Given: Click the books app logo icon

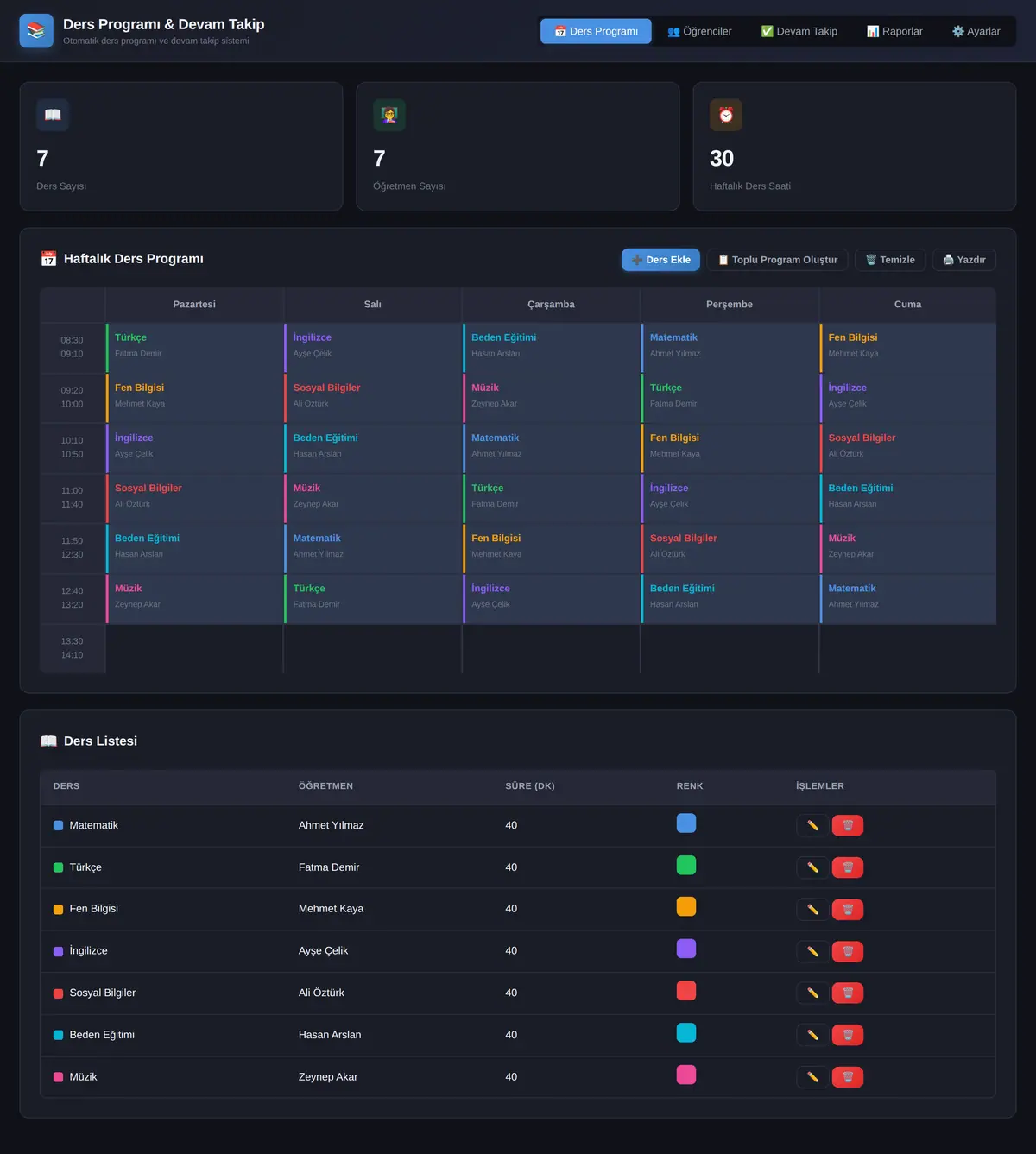Looking at the screenshot, I should pyautogui.click(x=36, y=31).
